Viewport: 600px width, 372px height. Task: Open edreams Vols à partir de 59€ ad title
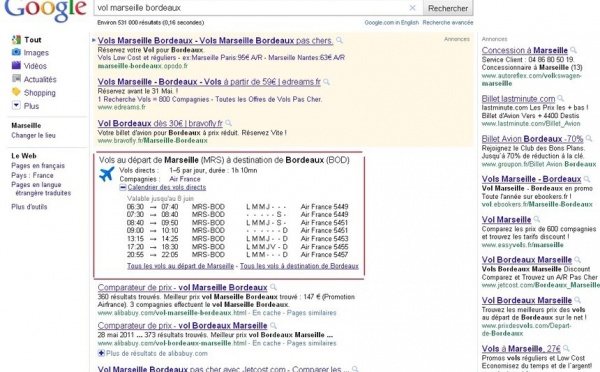tap(209, 82)
